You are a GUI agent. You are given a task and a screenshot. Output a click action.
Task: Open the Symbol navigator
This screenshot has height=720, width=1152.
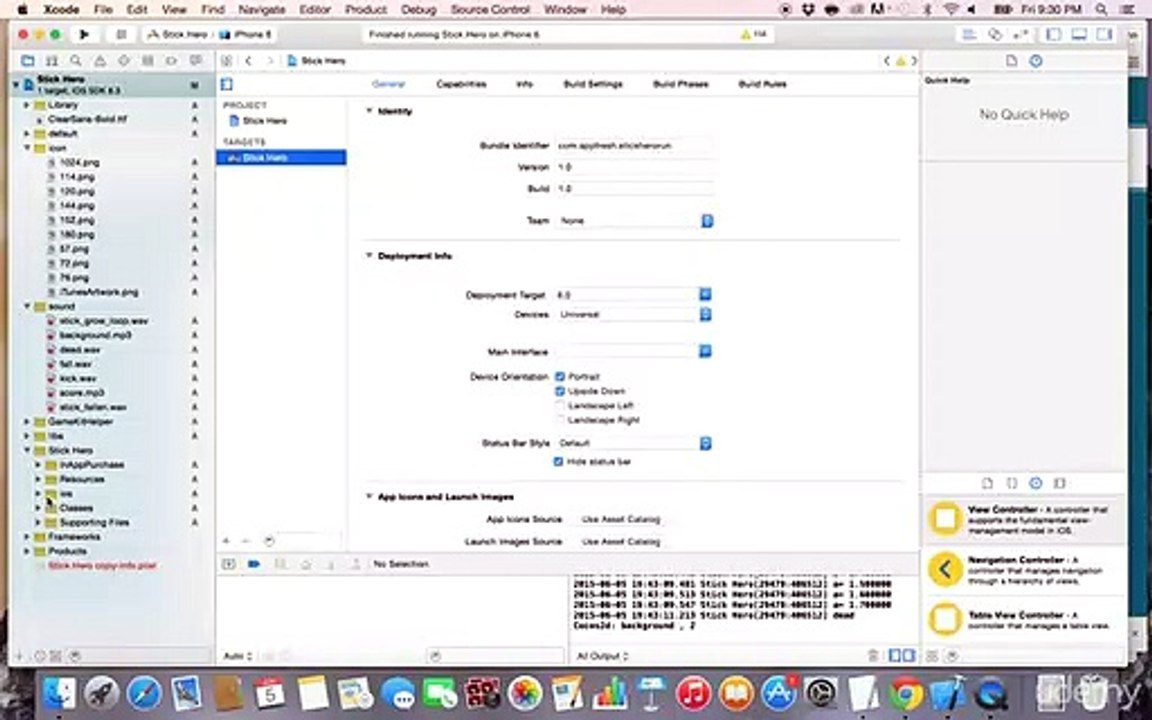pyautogui.click(x=51, y=61)
